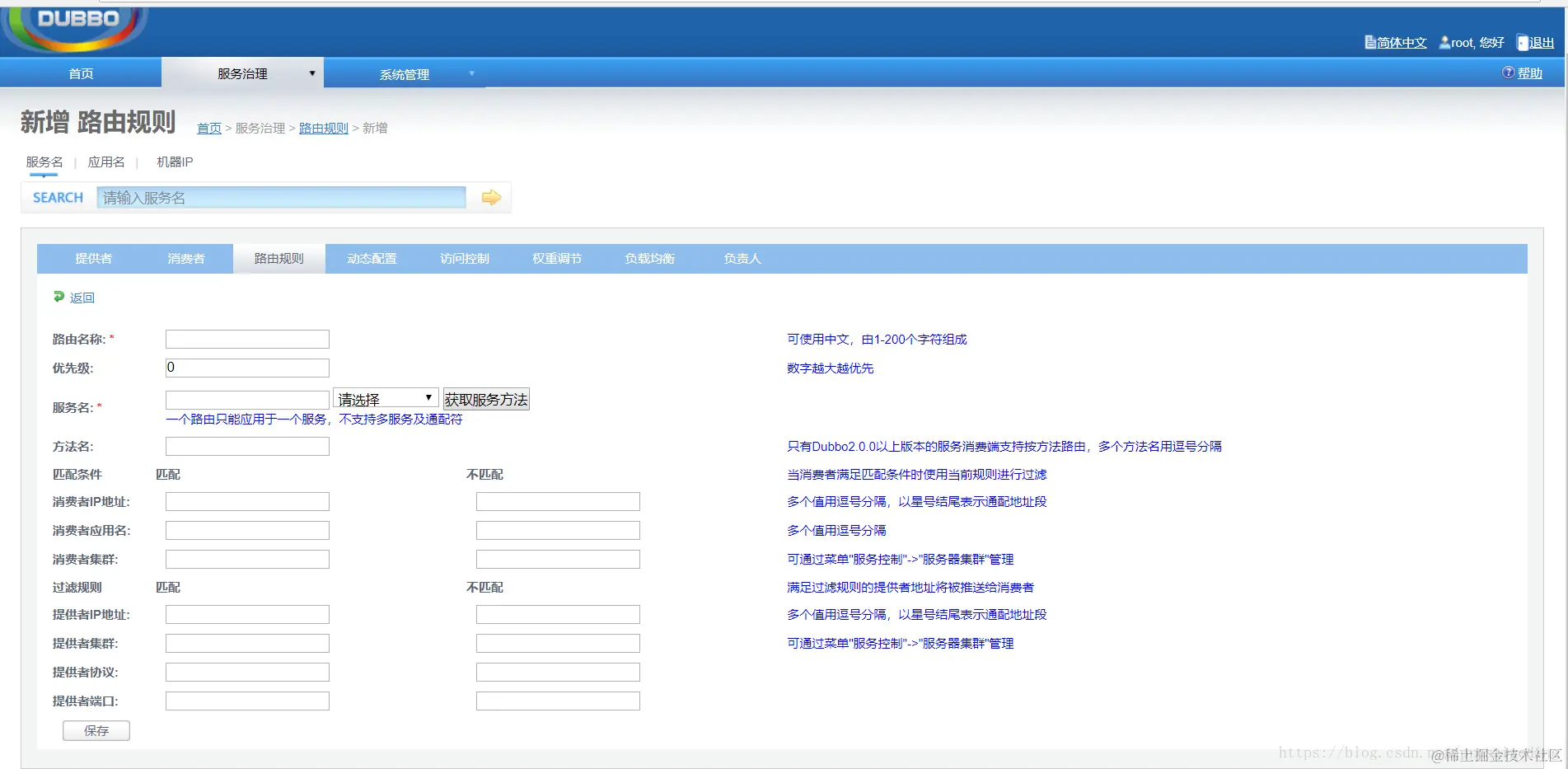
Task: Click the 帮助 help link
Action: click(x=1530, y=73)
